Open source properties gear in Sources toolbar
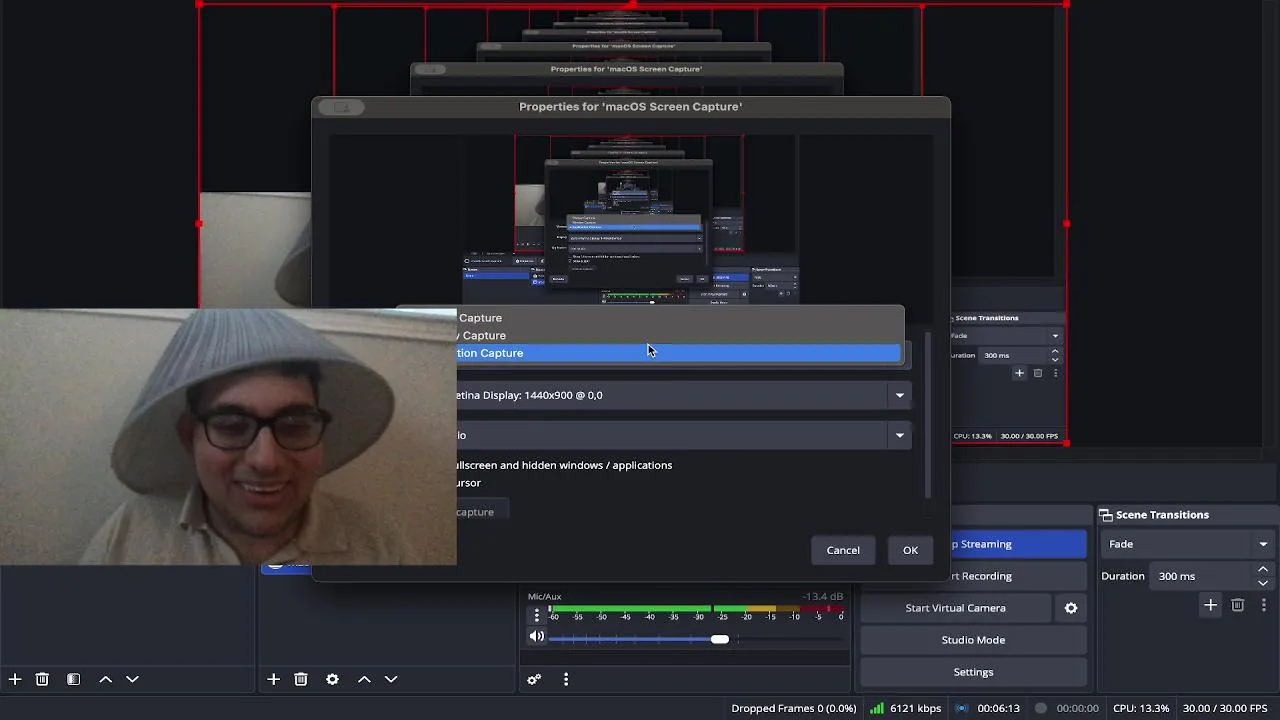This screenshot has width=1280, height=720. (x=332, y=679)
